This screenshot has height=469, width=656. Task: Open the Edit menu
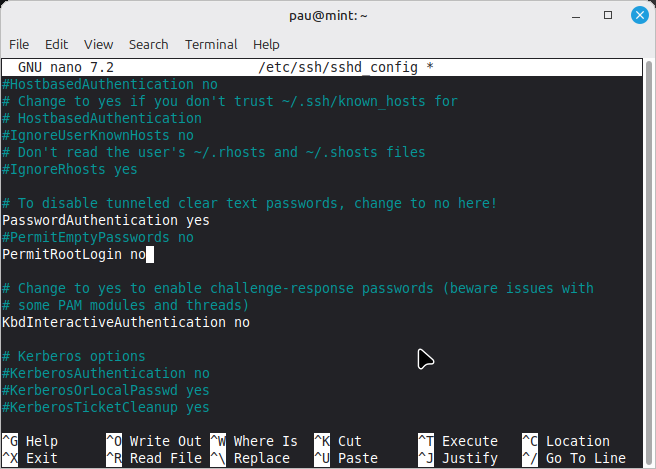(x=56, y=44)
